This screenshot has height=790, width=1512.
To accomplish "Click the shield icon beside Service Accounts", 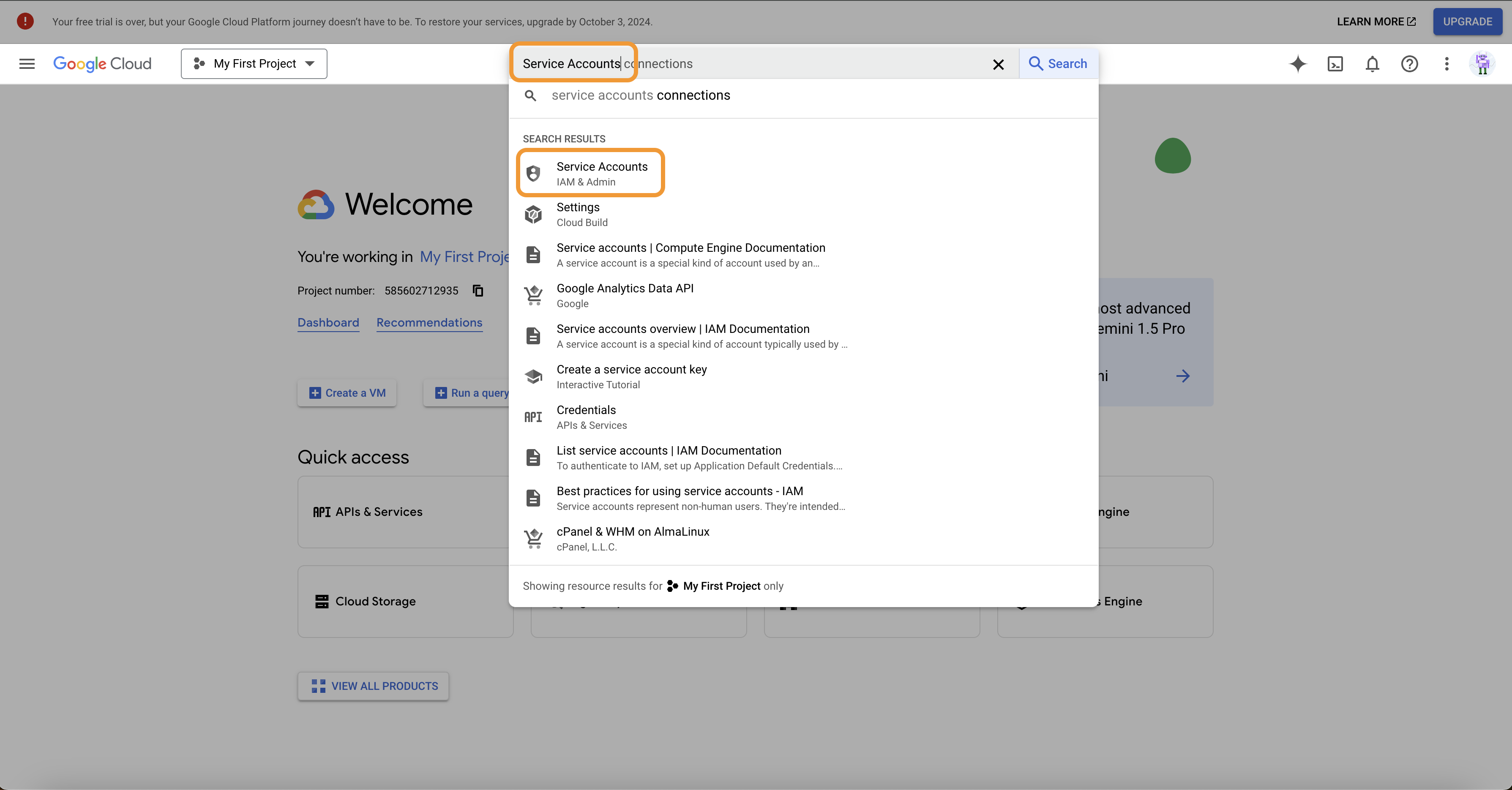I will click(533, 174).
